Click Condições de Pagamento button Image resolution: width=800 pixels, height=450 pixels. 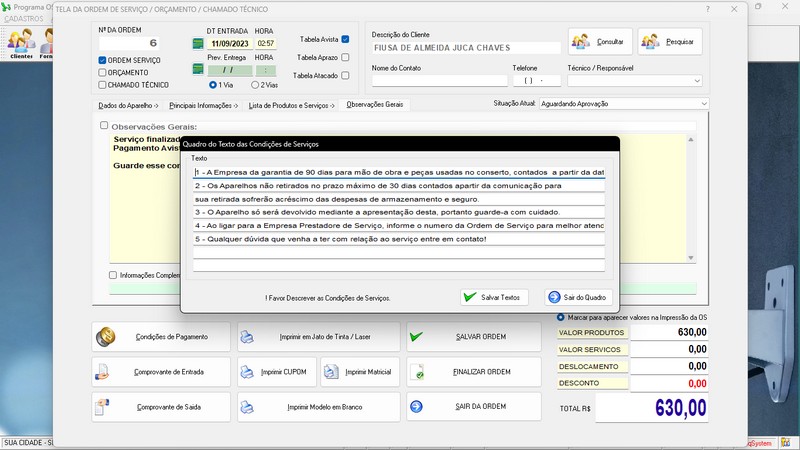click(161, 337)
